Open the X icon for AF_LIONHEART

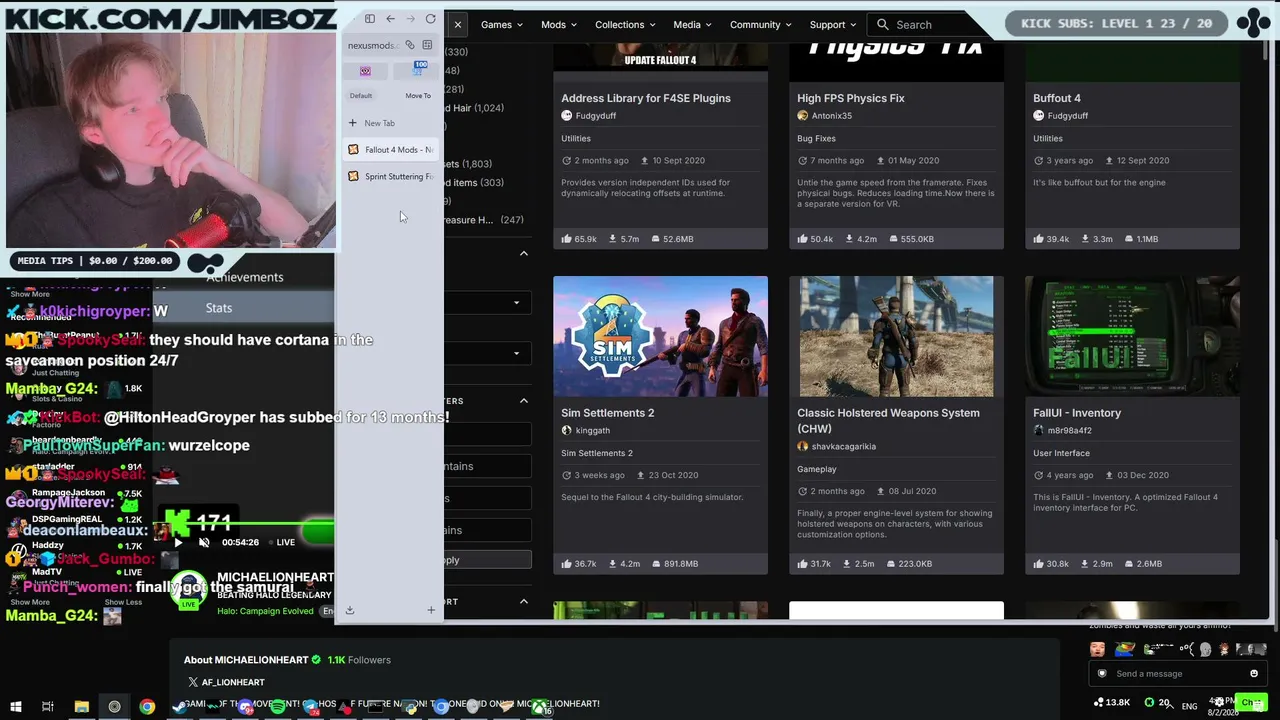[193, 682]
